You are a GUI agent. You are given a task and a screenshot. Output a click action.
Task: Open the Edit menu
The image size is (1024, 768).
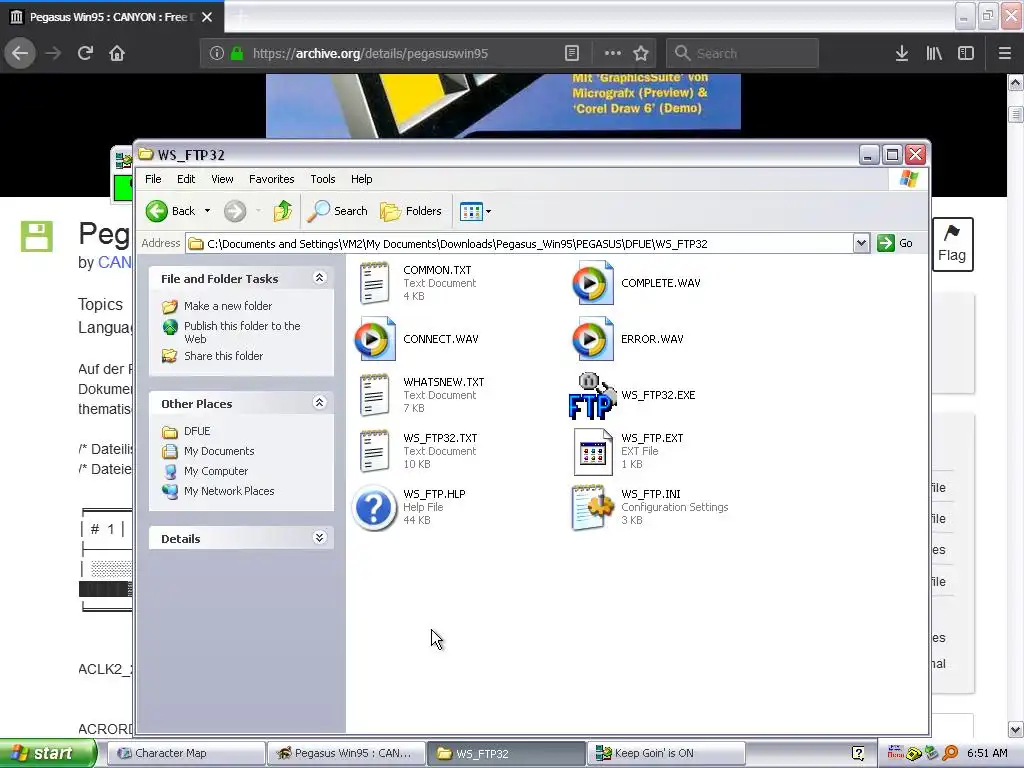pos(186,179)
